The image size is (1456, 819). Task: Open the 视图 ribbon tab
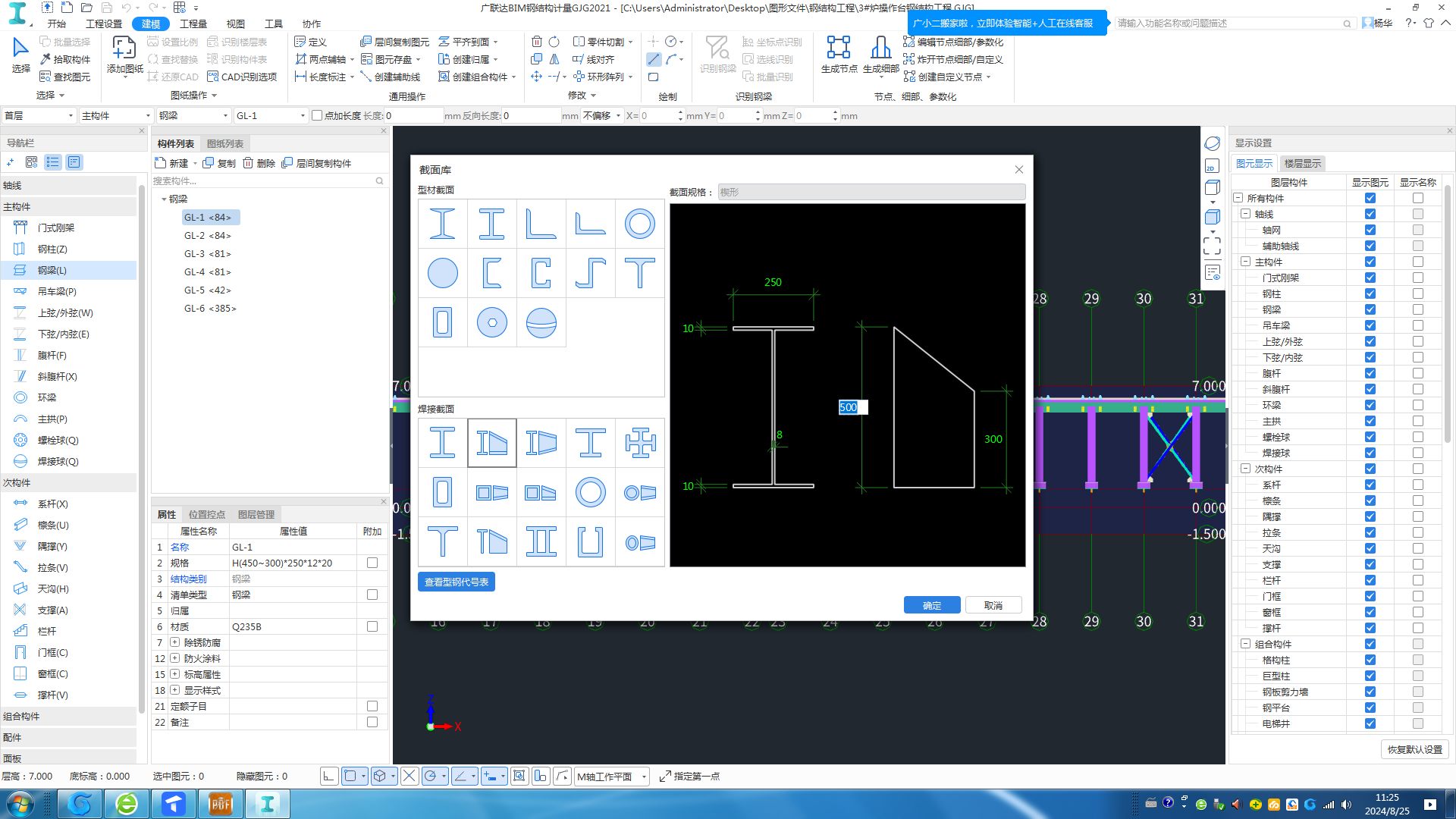[236, 24]
